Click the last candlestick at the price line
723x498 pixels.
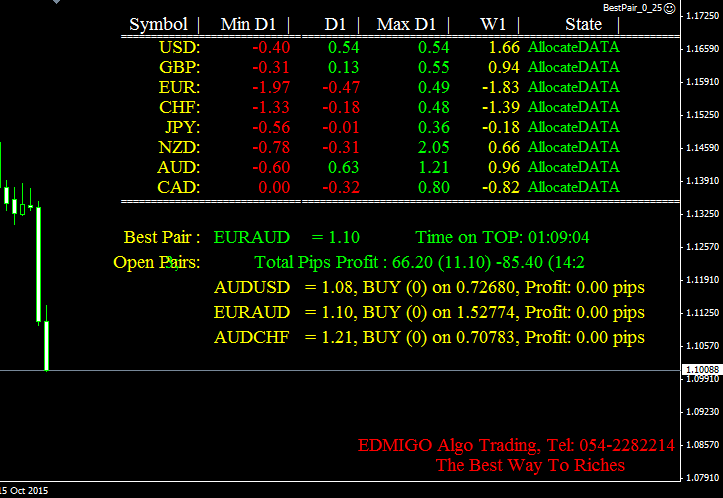pyautogui.click(x=47, y=345)
